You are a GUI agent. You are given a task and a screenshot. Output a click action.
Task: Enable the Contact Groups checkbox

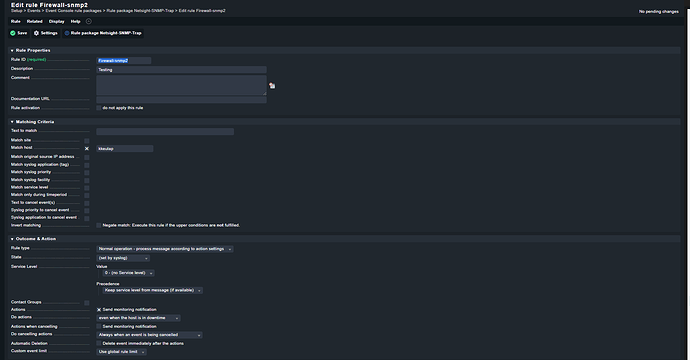click(87, 303)
